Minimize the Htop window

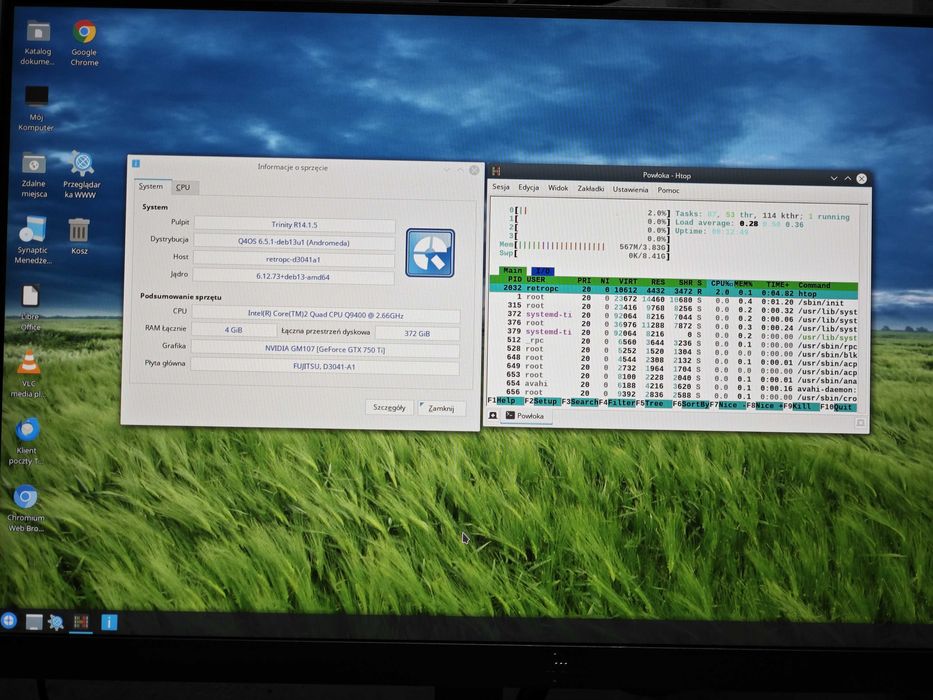click(x=834, y=178)
